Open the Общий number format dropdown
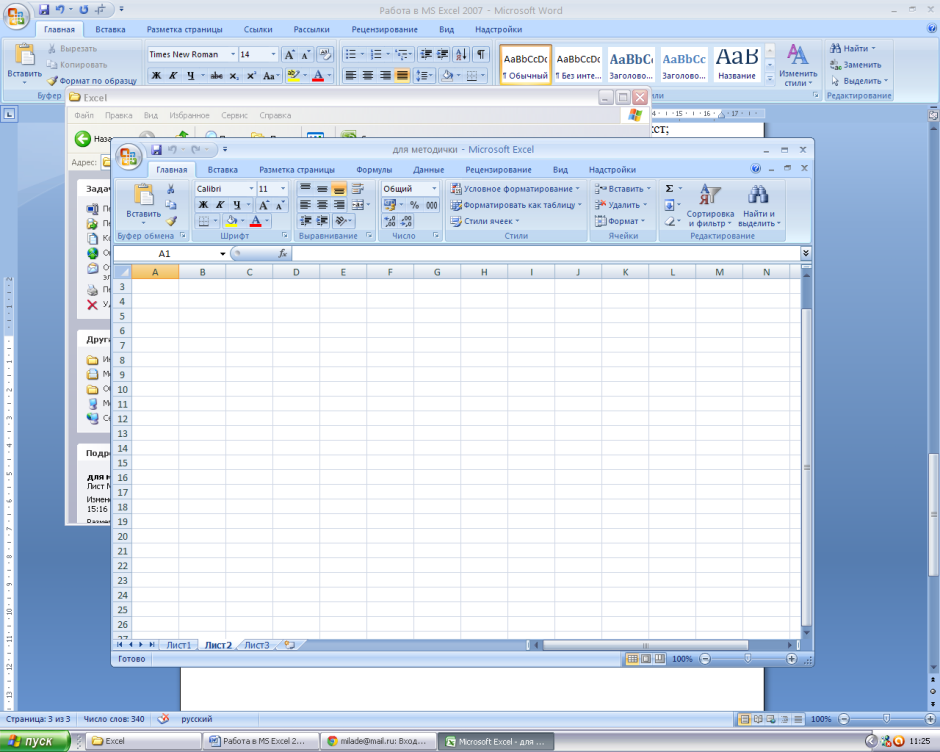The image size is (940, 752). point(435,189)
